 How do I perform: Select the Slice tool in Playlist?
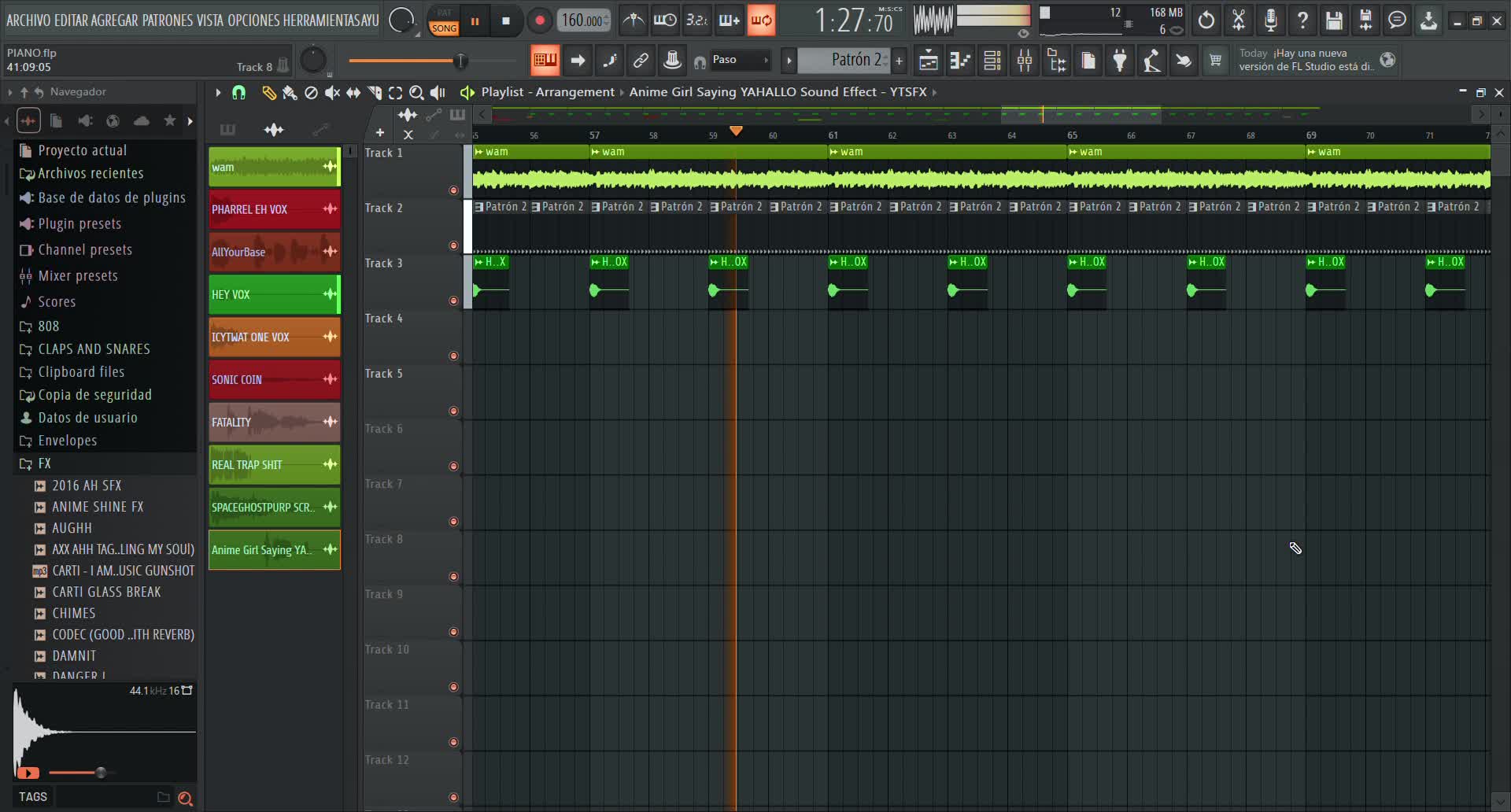click(375, 93)
